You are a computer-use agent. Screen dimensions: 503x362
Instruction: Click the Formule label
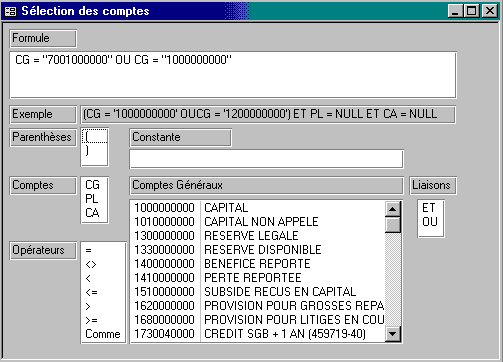(x=43, y=38)
